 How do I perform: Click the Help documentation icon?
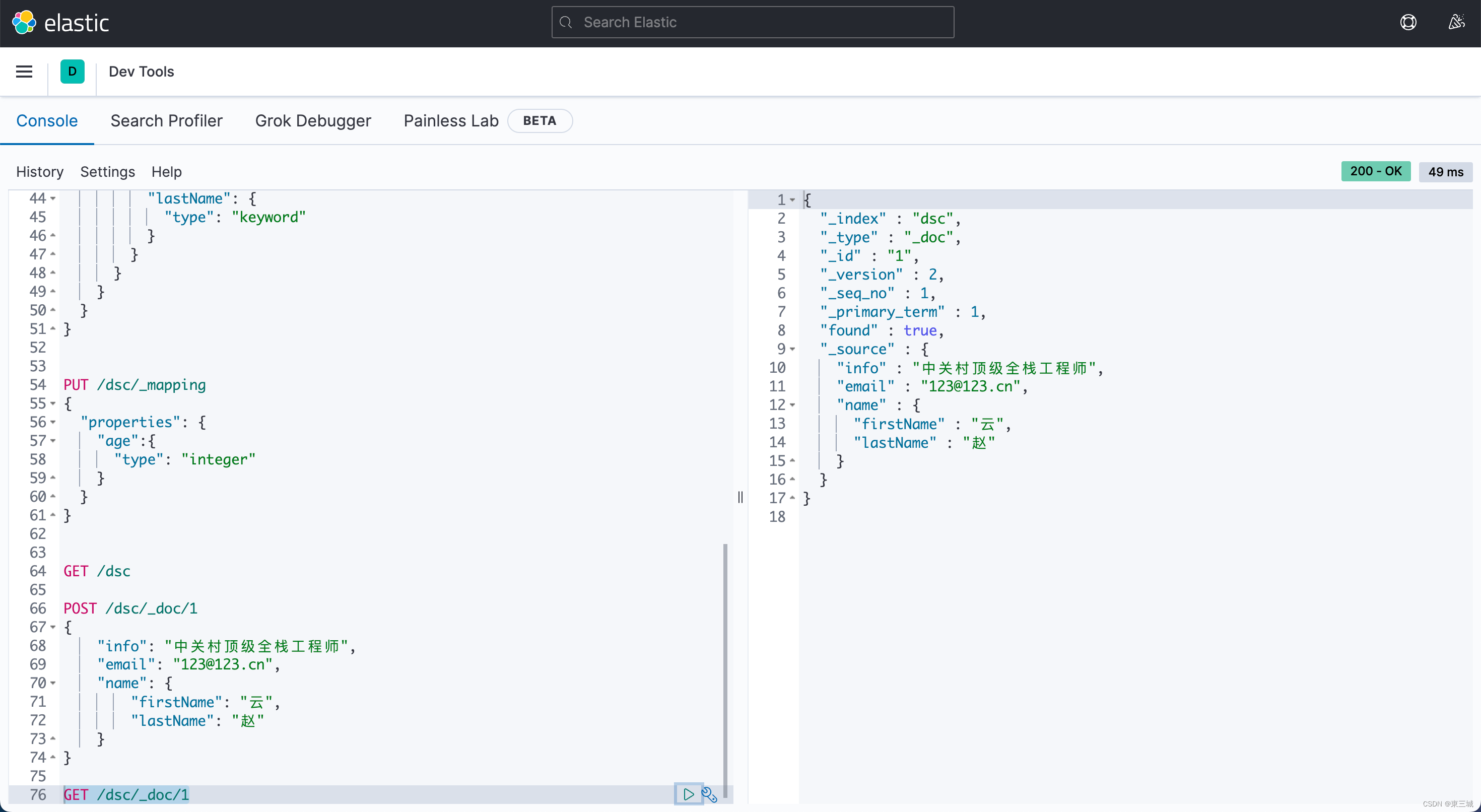[x=1408, y=21]
